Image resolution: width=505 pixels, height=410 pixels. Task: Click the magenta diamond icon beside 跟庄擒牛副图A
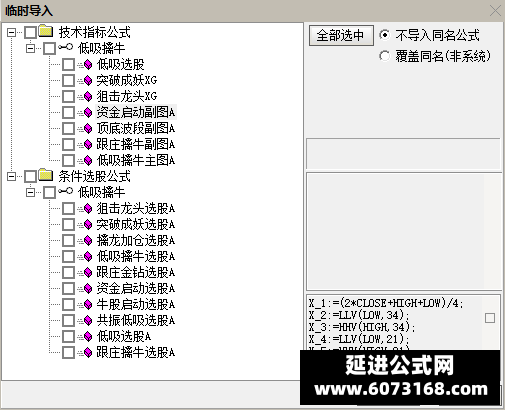(x=88, y=144)
